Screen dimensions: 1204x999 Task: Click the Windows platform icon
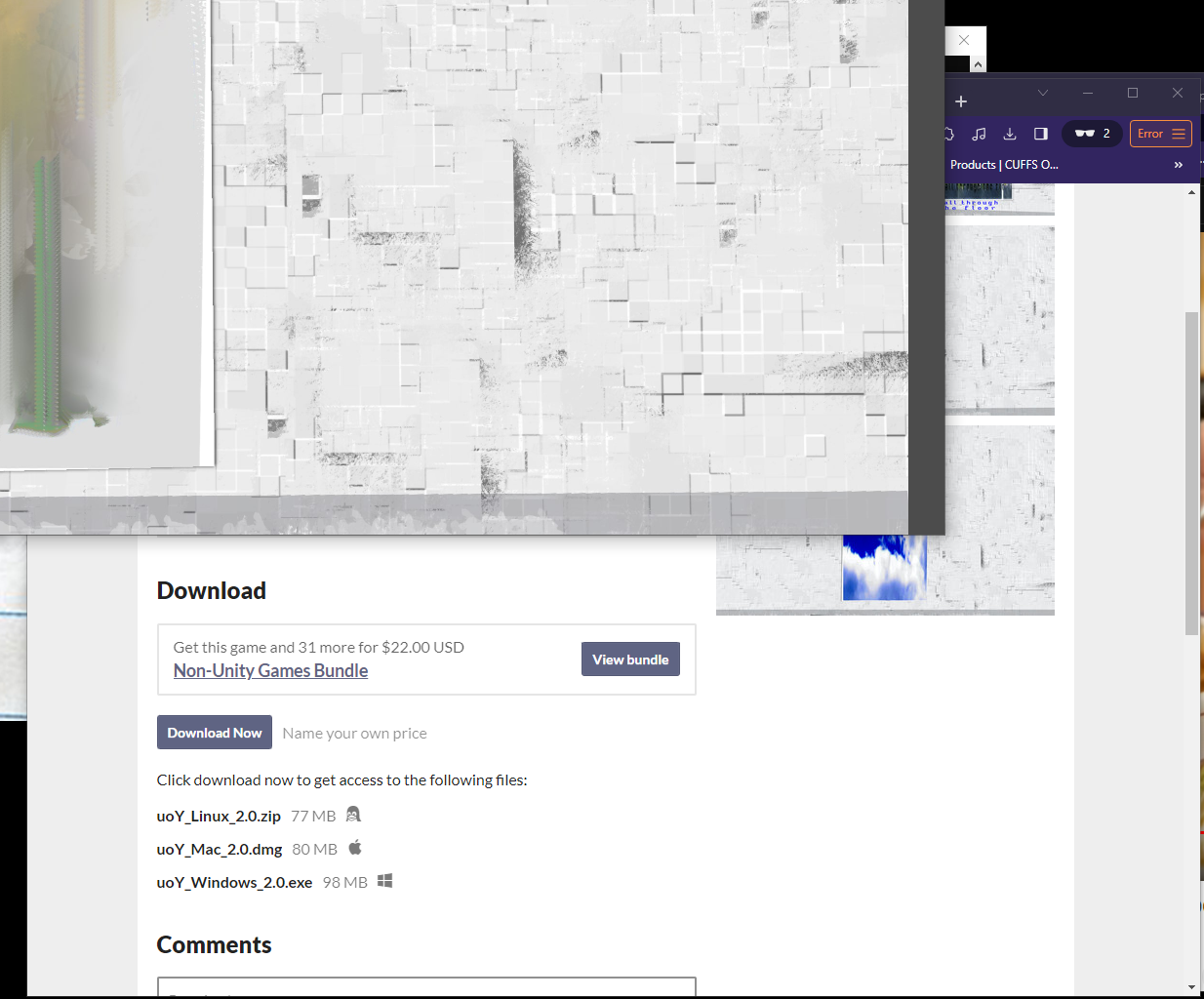click(x=385, y=881)
